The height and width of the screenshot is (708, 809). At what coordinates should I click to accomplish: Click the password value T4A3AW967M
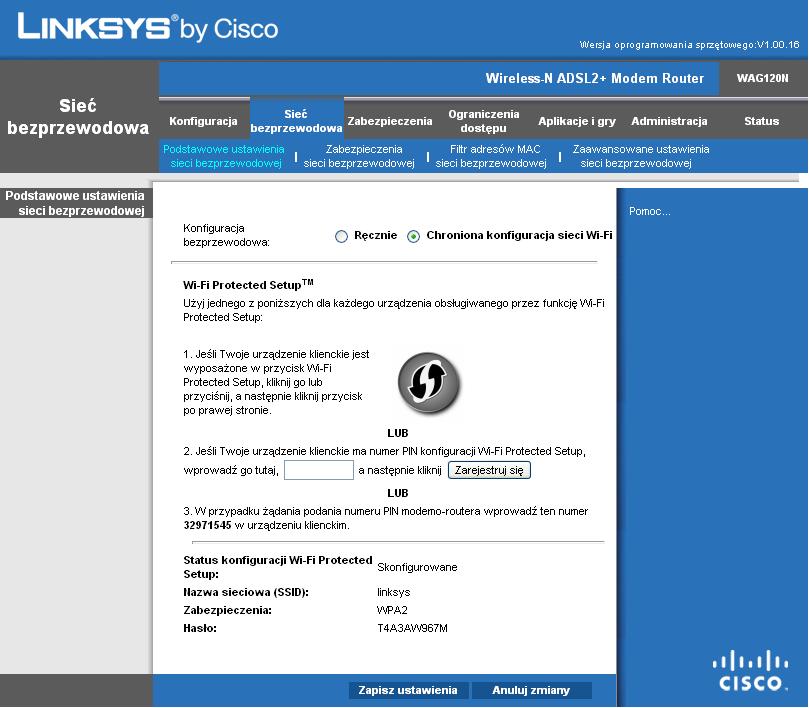point(412,628)
